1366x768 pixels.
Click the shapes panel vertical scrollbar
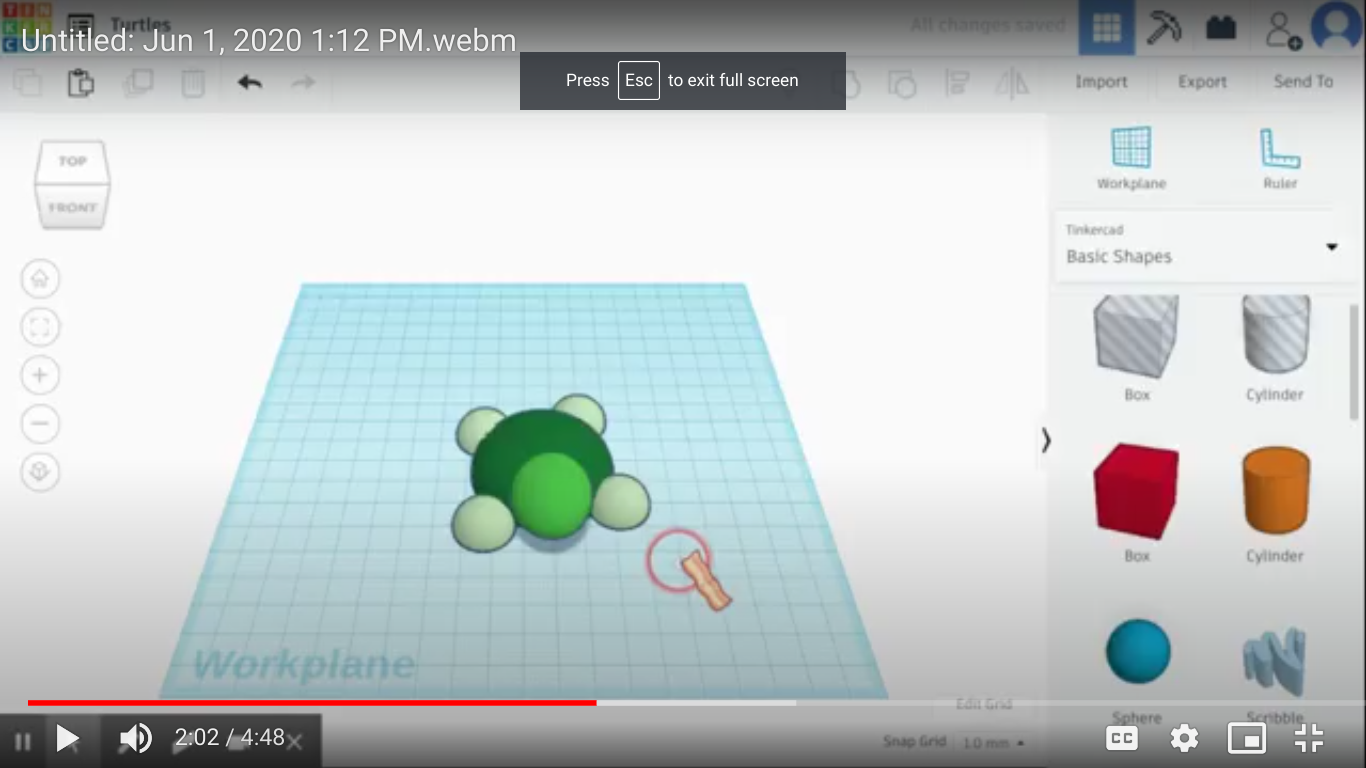(1354, 360)
